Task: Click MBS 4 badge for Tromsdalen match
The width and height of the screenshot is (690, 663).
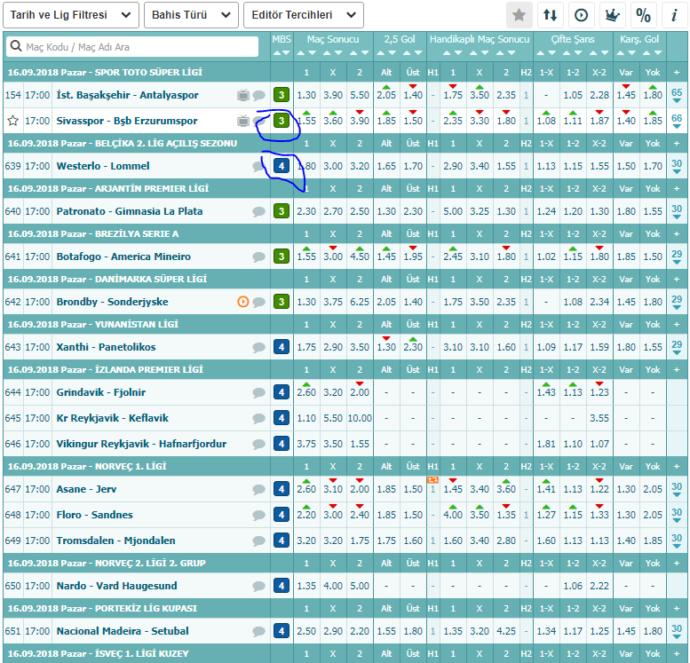Action: (281, 541)
